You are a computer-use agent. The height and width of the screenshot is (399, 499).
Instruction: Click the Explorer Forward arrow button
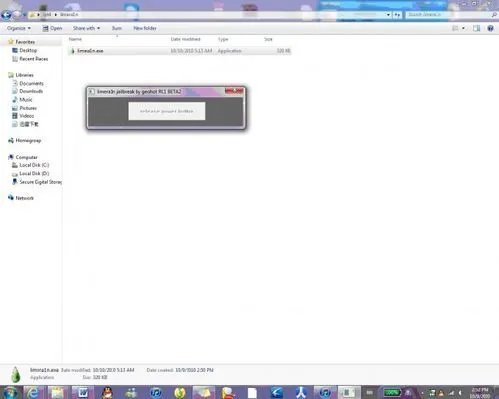[x=17, y=15]
